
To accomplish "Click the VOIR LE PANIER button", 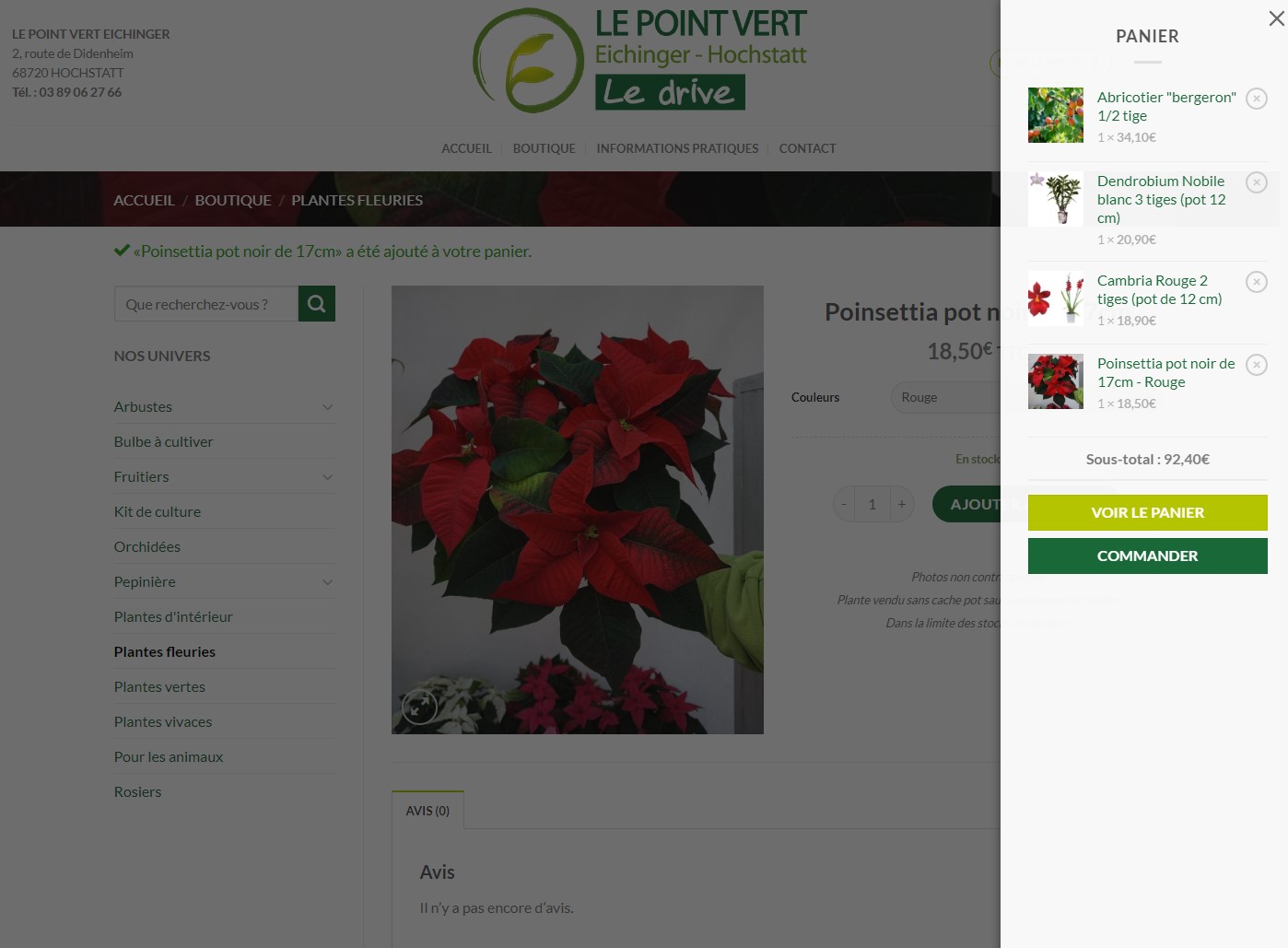I will [1148, 512].
